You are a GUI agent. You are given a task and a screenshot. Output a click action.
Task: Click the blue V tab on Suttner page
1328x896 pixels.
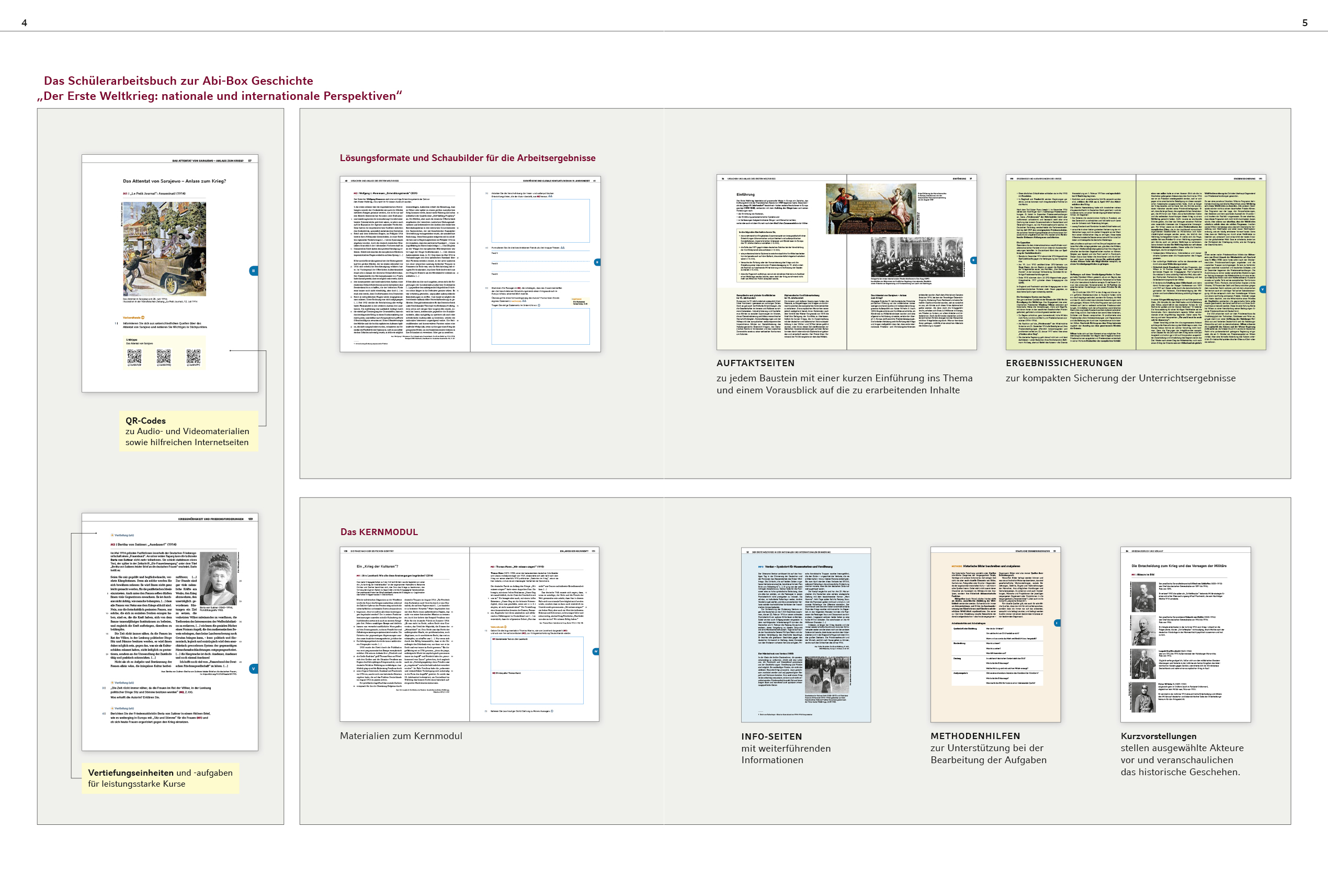[253, 668]
